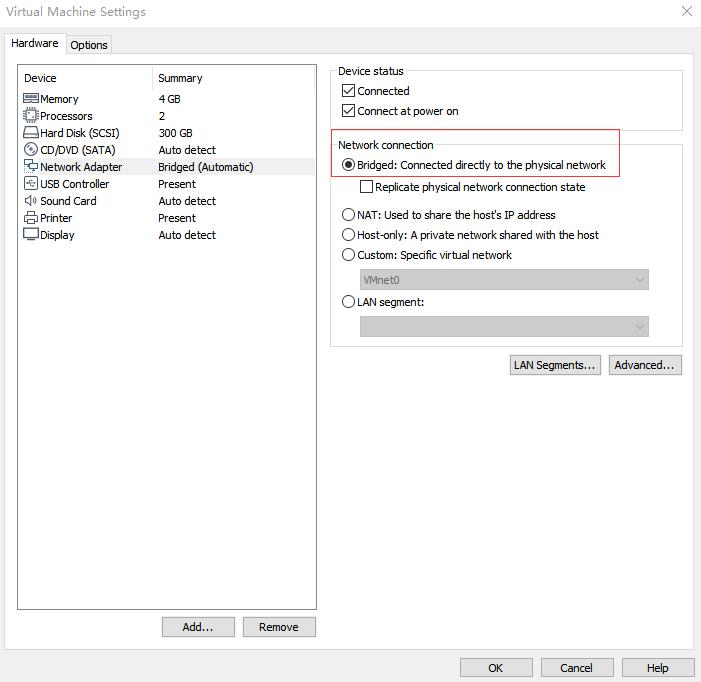Screen dimensions: 701x682
Task: Toggle Connect at power on
Action: coord(348,111)
